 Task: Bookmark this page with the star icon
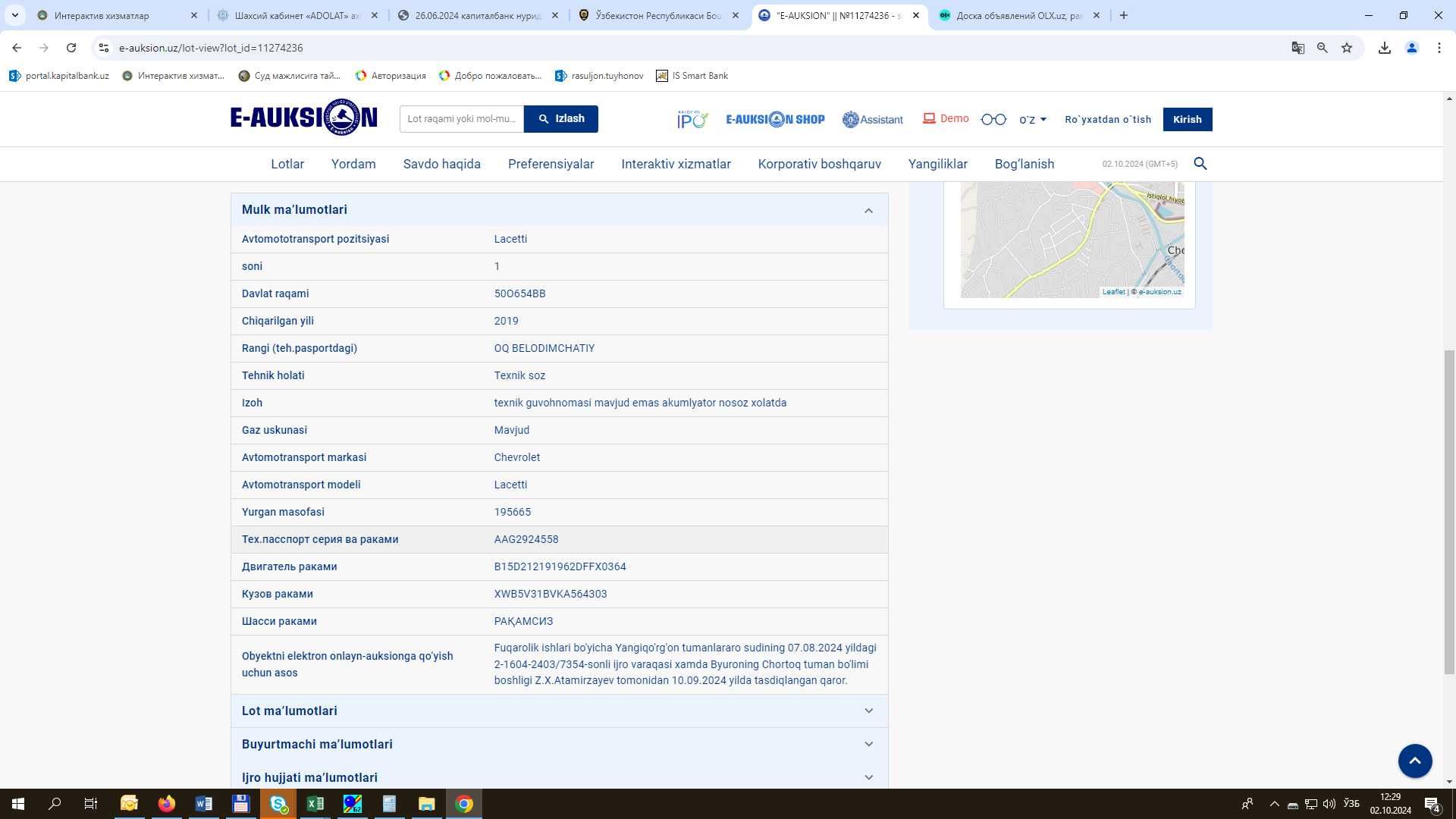pos(1347,48)
